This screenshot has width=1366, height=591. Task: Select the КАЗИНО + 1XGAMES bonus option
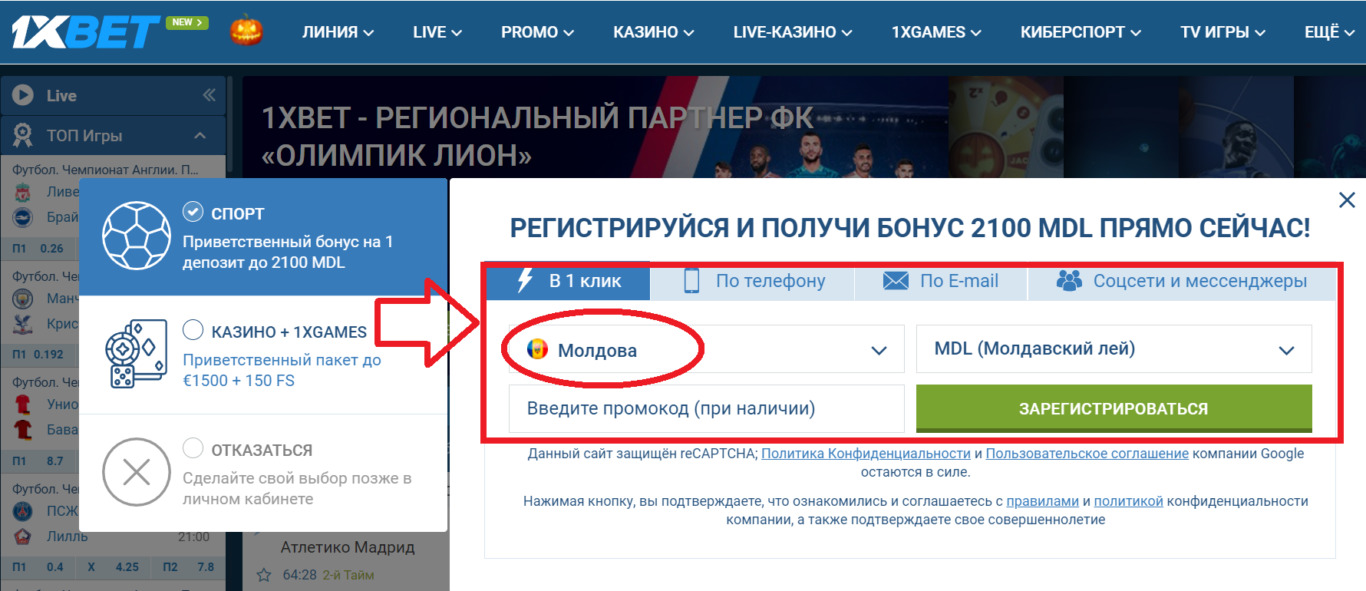point(193,330)
